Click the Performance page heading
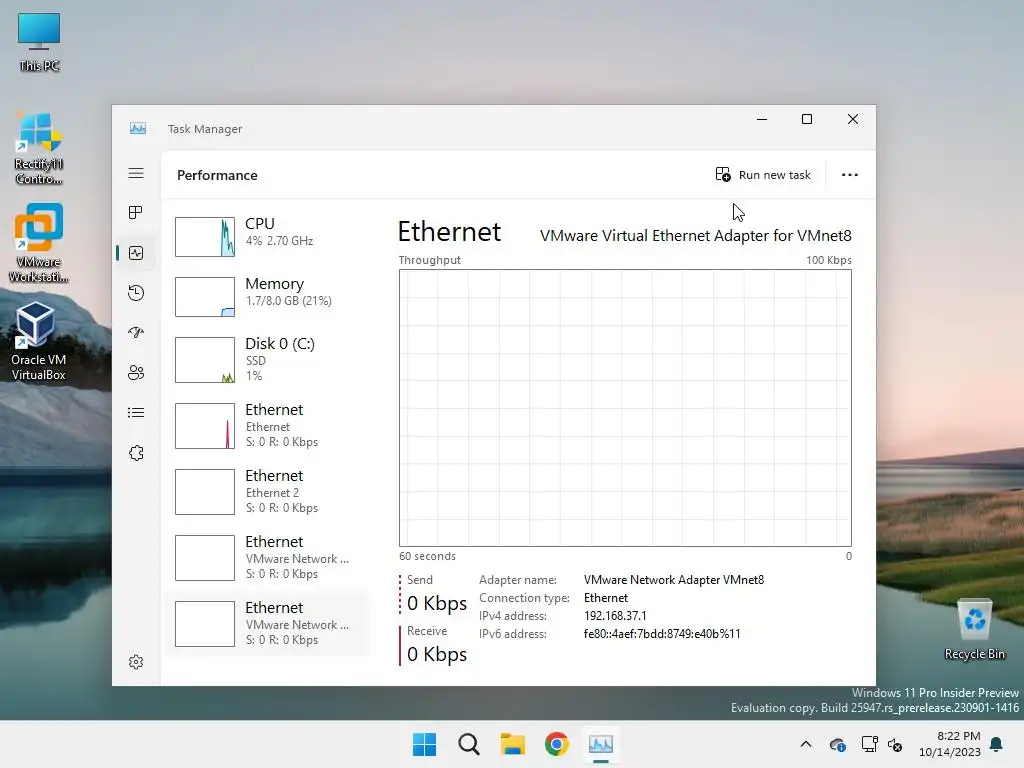The width and height of the screenshot is (1024, 768). (217, 175)
